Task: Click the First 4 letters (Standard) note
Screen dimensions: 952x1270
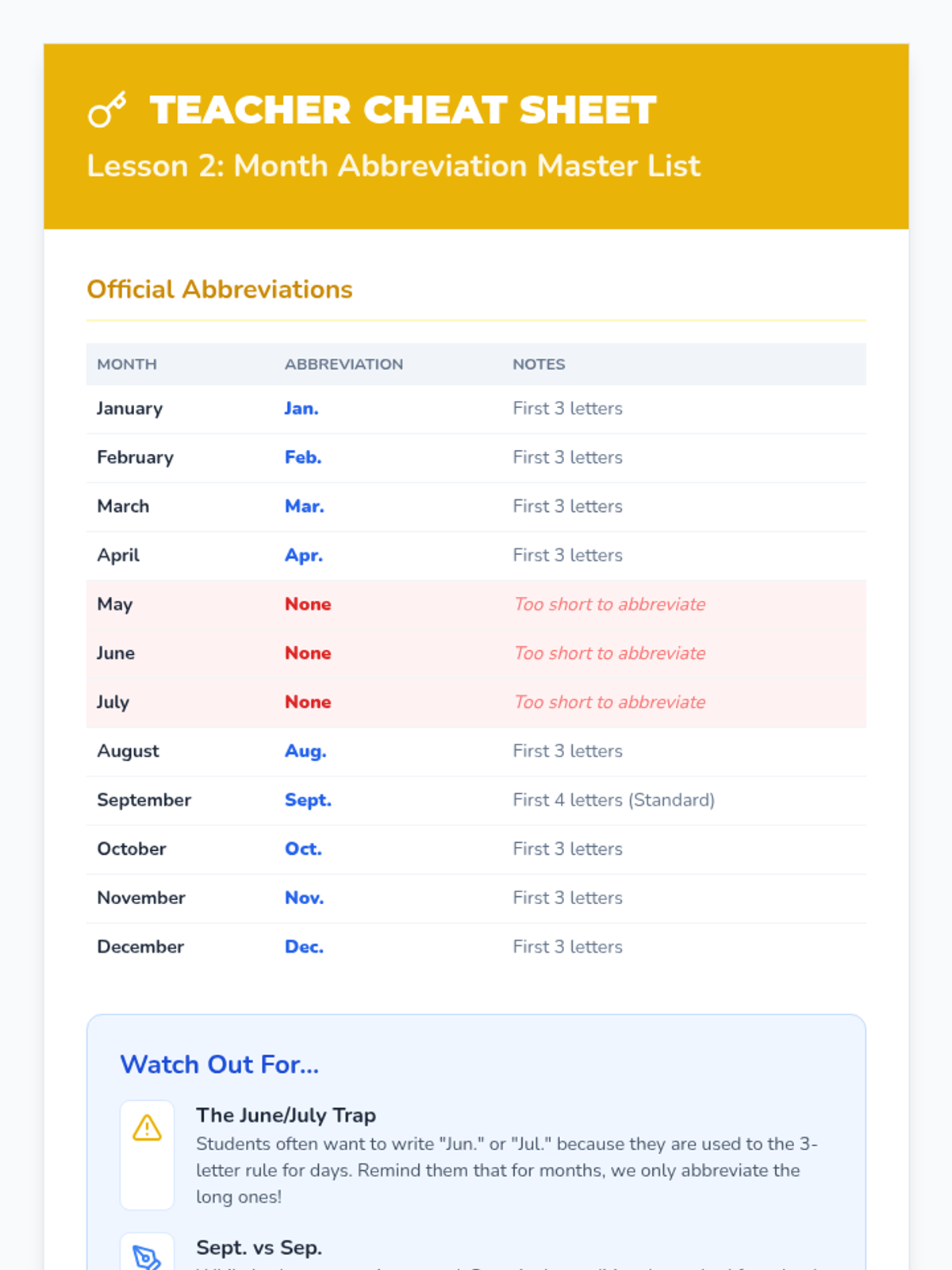Action: coord(613,800)
